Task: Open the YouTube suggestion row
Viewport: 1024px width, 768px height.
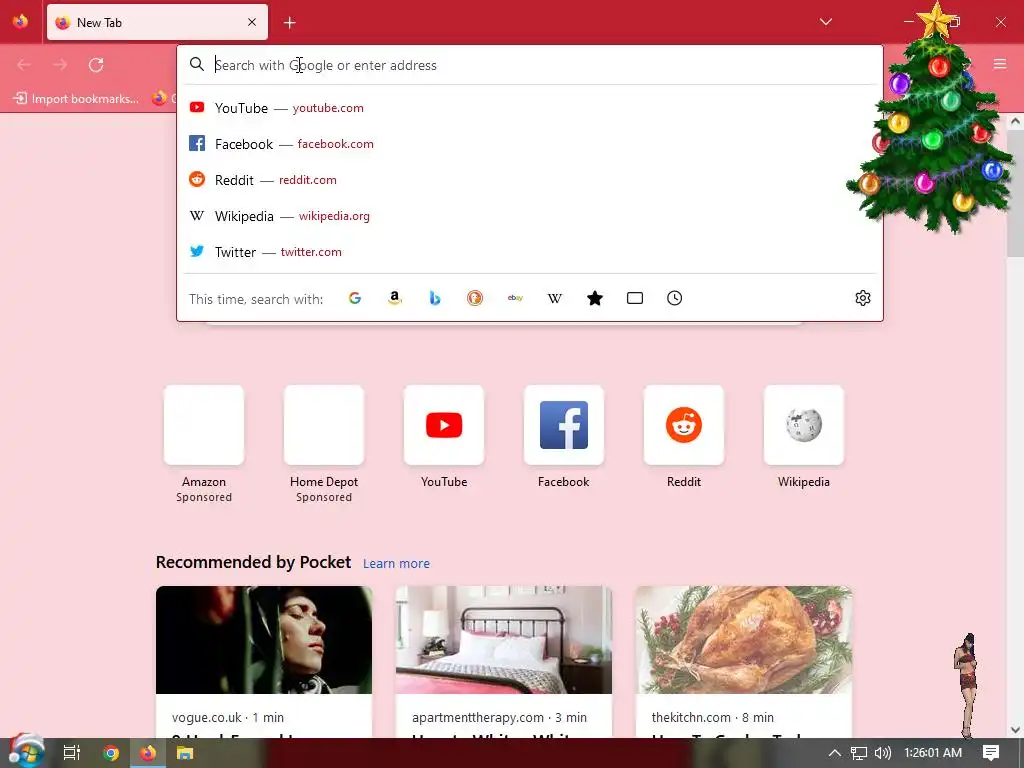Action: click(530, 108)
